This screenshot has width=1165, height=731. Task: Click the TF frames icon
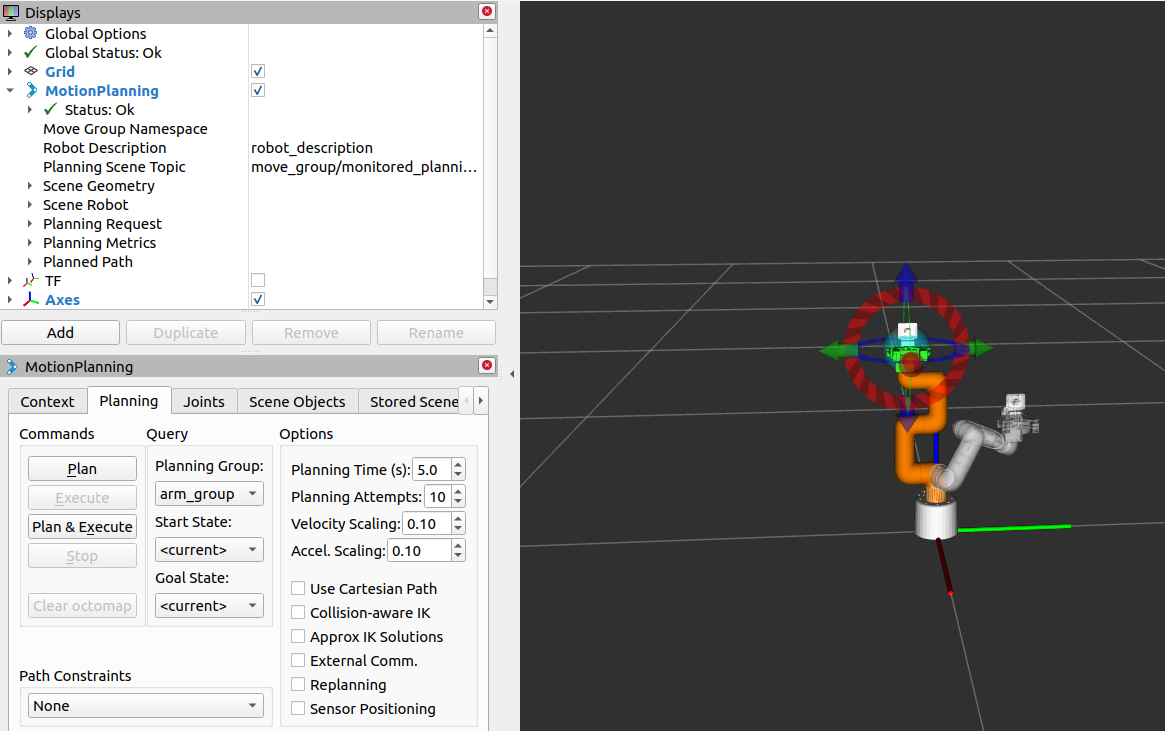[30, 281]
